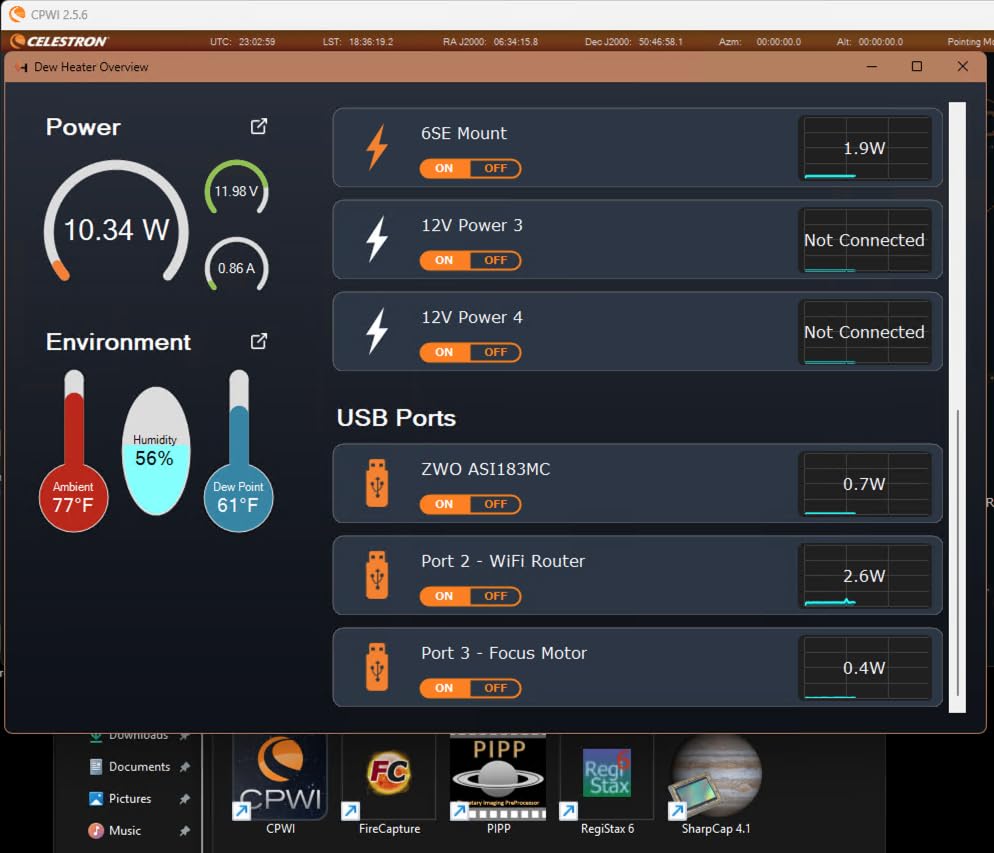Click the 0.86 A current gauge
The width and height of the screenshot is (994, 853).
click(x=236, y=265)
